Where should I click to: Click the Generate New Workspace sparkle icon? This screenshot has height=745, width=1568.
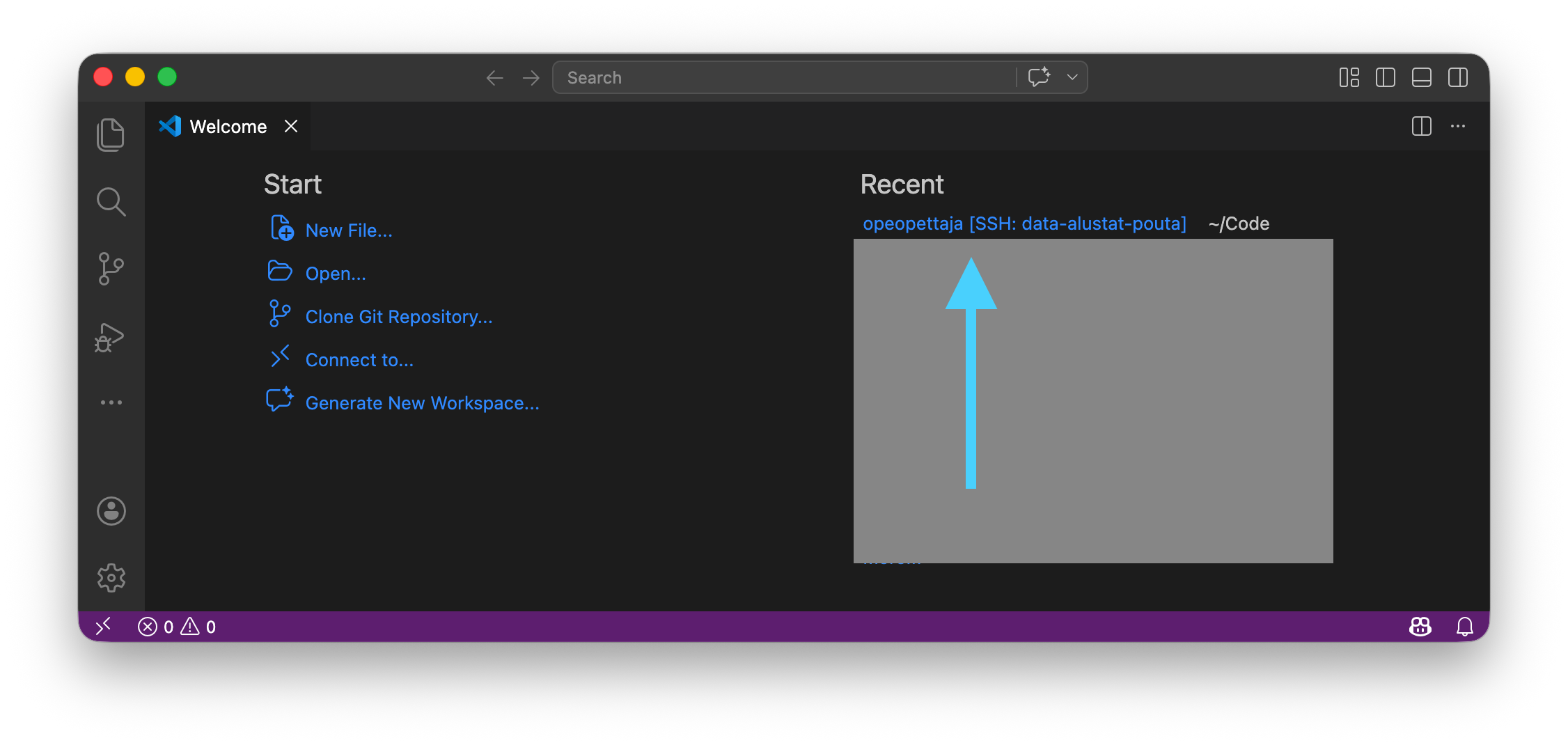[x=280, y=400]
